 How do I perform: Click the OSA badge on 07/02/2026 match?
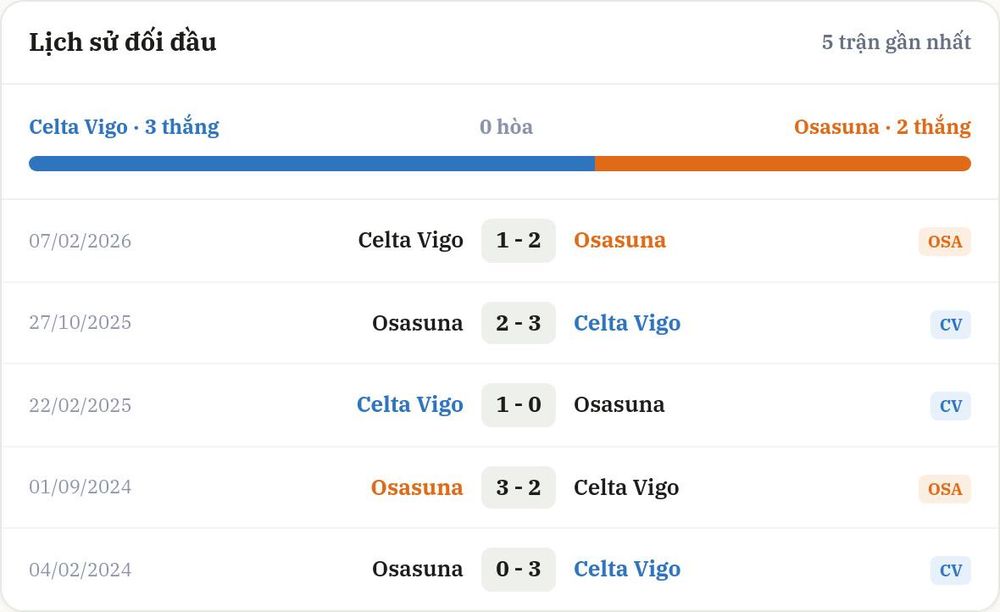click(x=945, y=242)
